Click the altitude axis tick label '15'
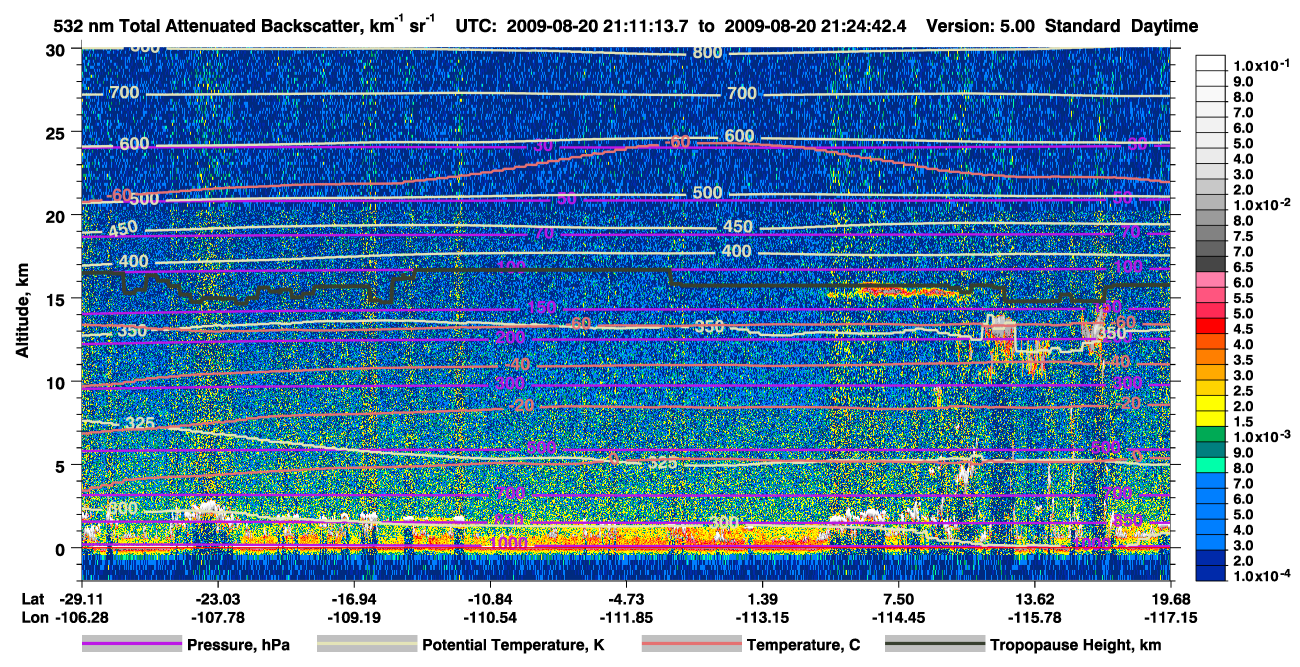 tap(57, 299)
